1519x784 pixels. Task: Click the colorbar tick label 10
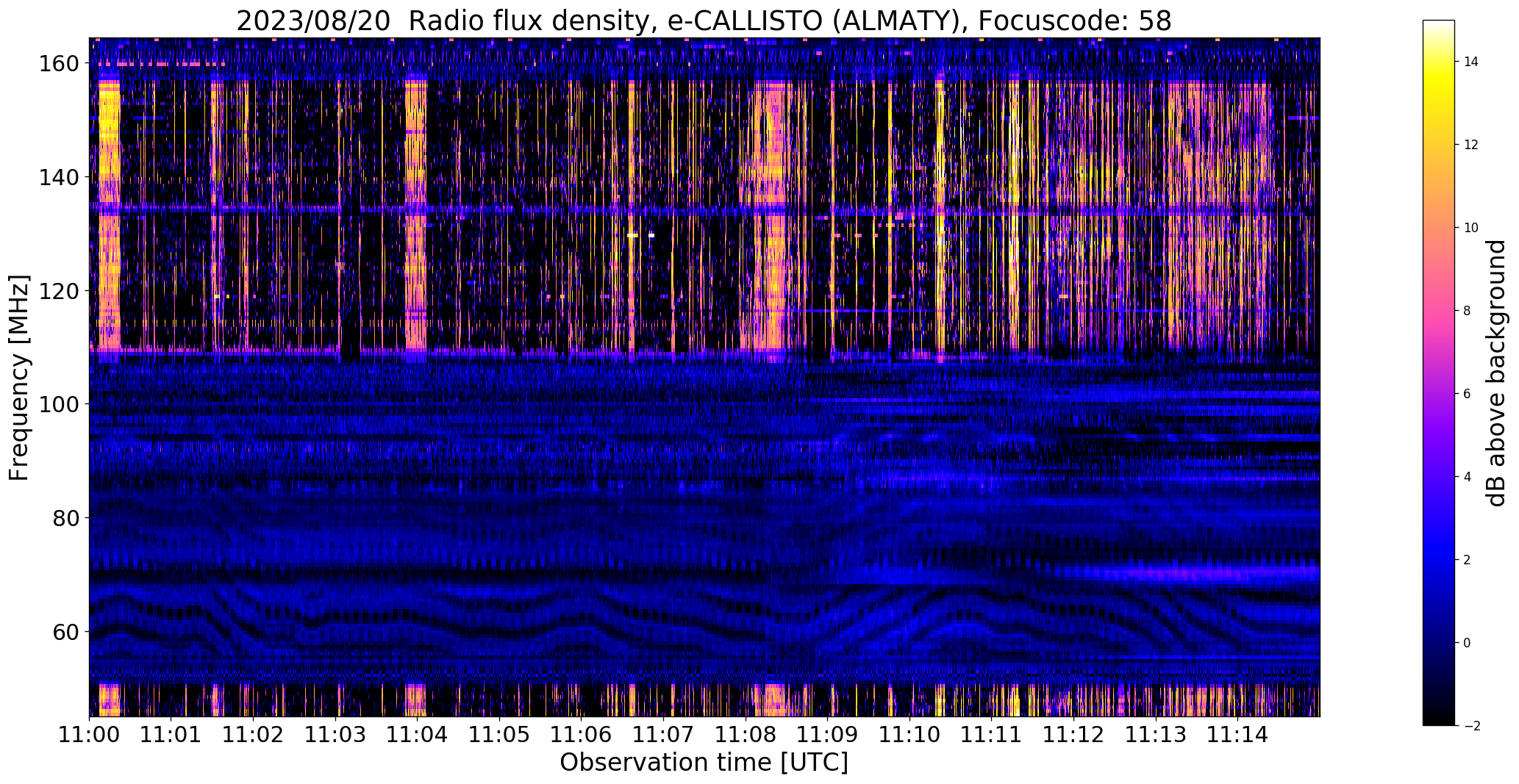tap(1471, 228)
